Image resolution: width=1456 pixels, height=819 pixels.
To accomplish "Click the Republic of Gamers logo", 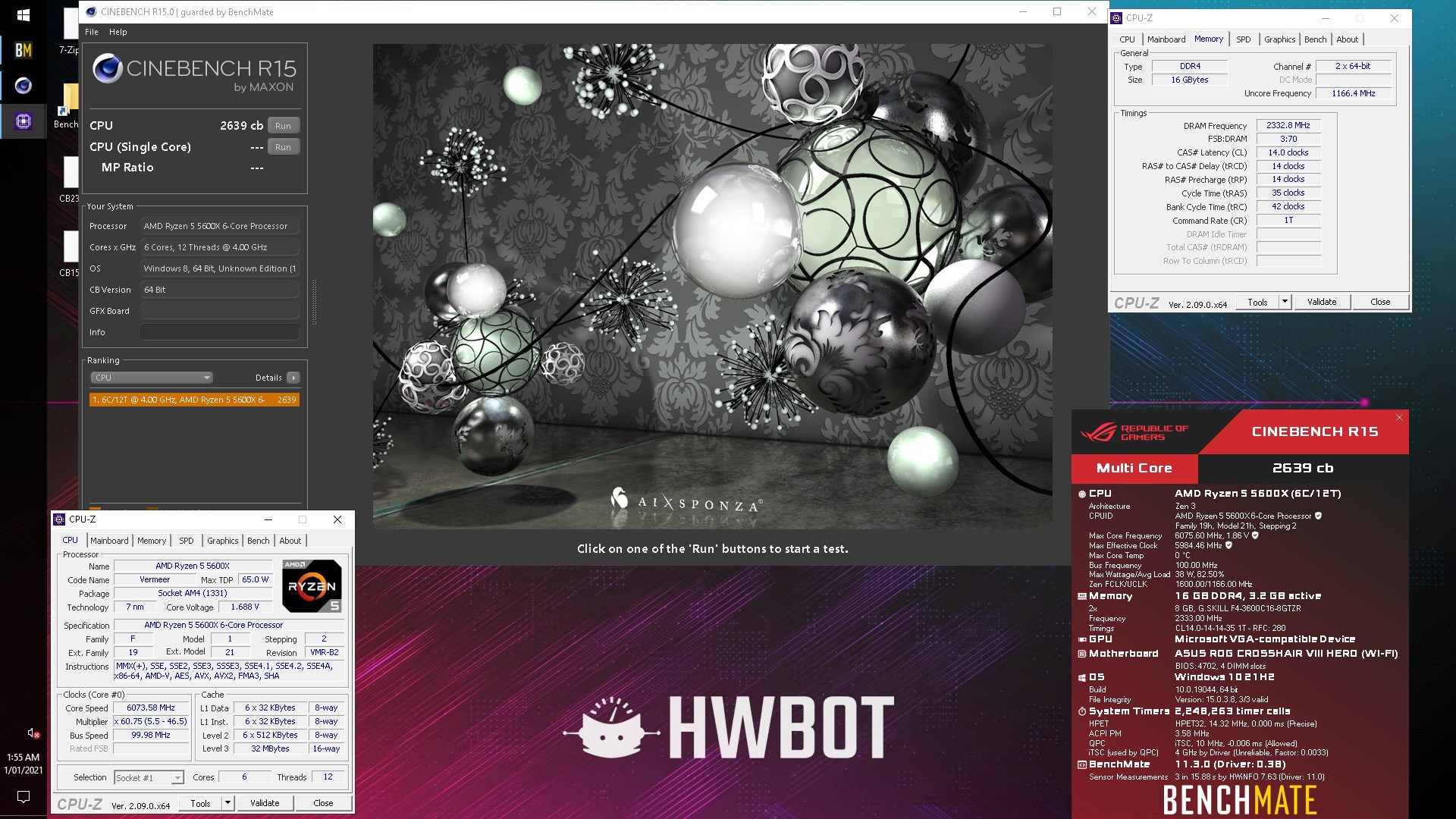I will click(1134, 432).
